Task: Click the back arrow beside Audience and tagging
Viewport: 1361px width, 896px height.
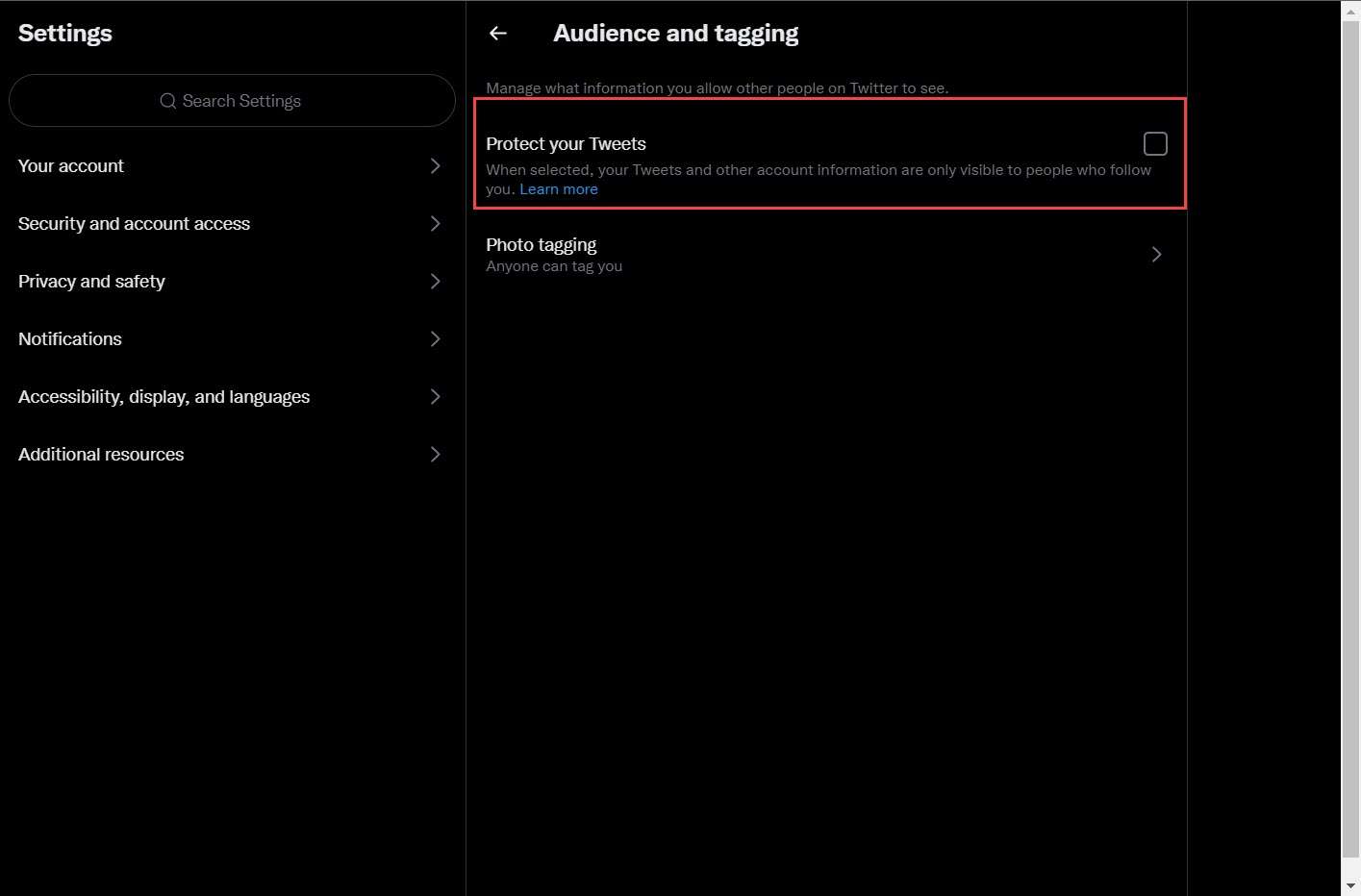Action: tap(497, 34)
